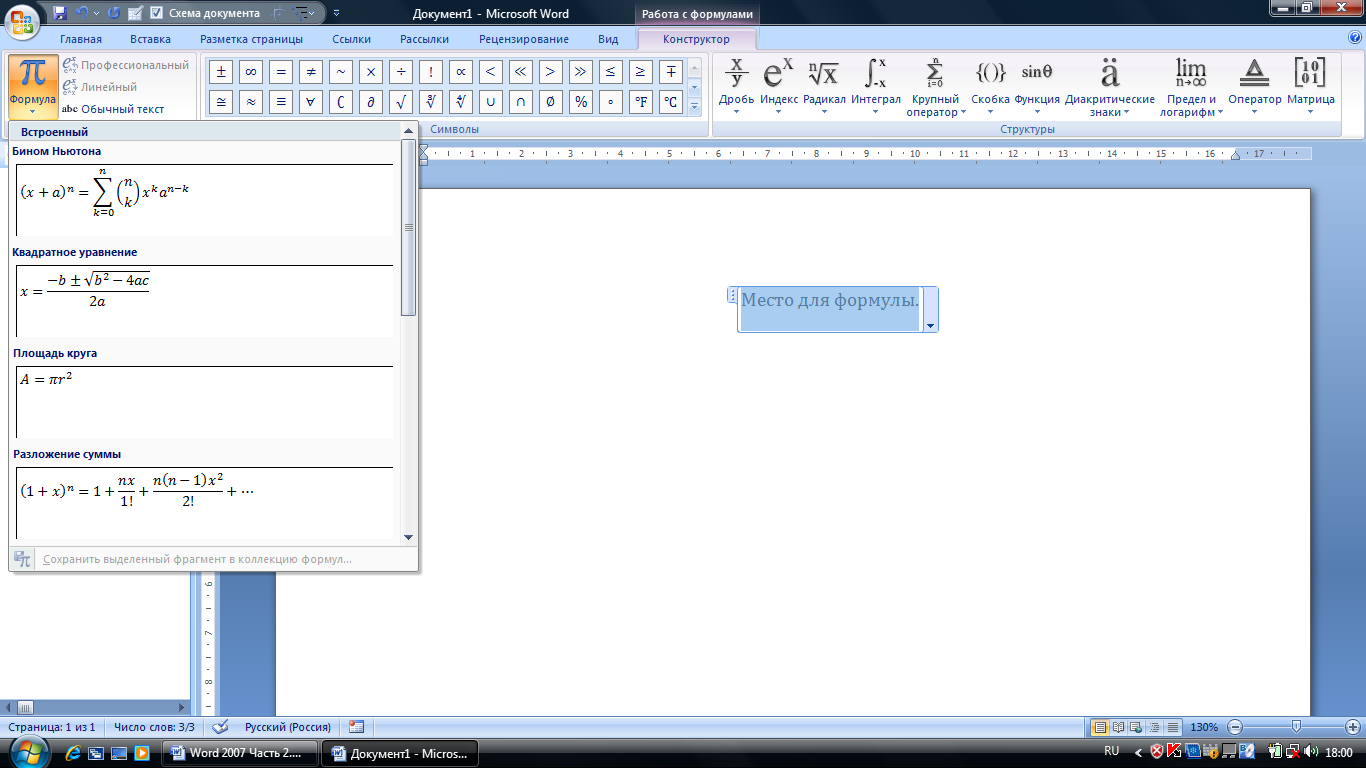The width and height of the screenshot is (1366, 768).
Task: Insert minus-plus symbol ∓
Action: click(x=671, y=71)
